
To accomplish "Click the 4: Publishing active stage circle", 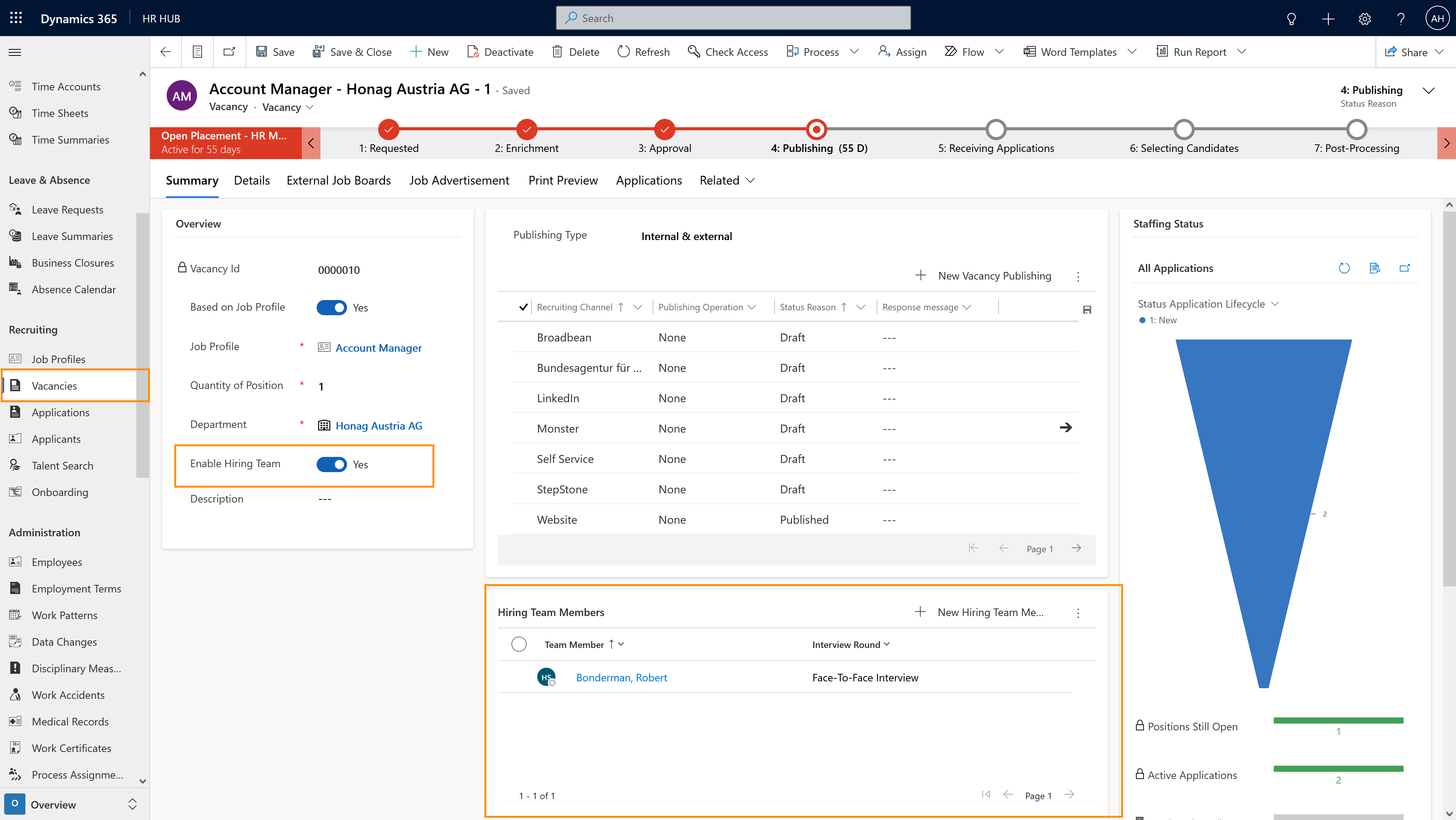I will [x=816, y=130].
